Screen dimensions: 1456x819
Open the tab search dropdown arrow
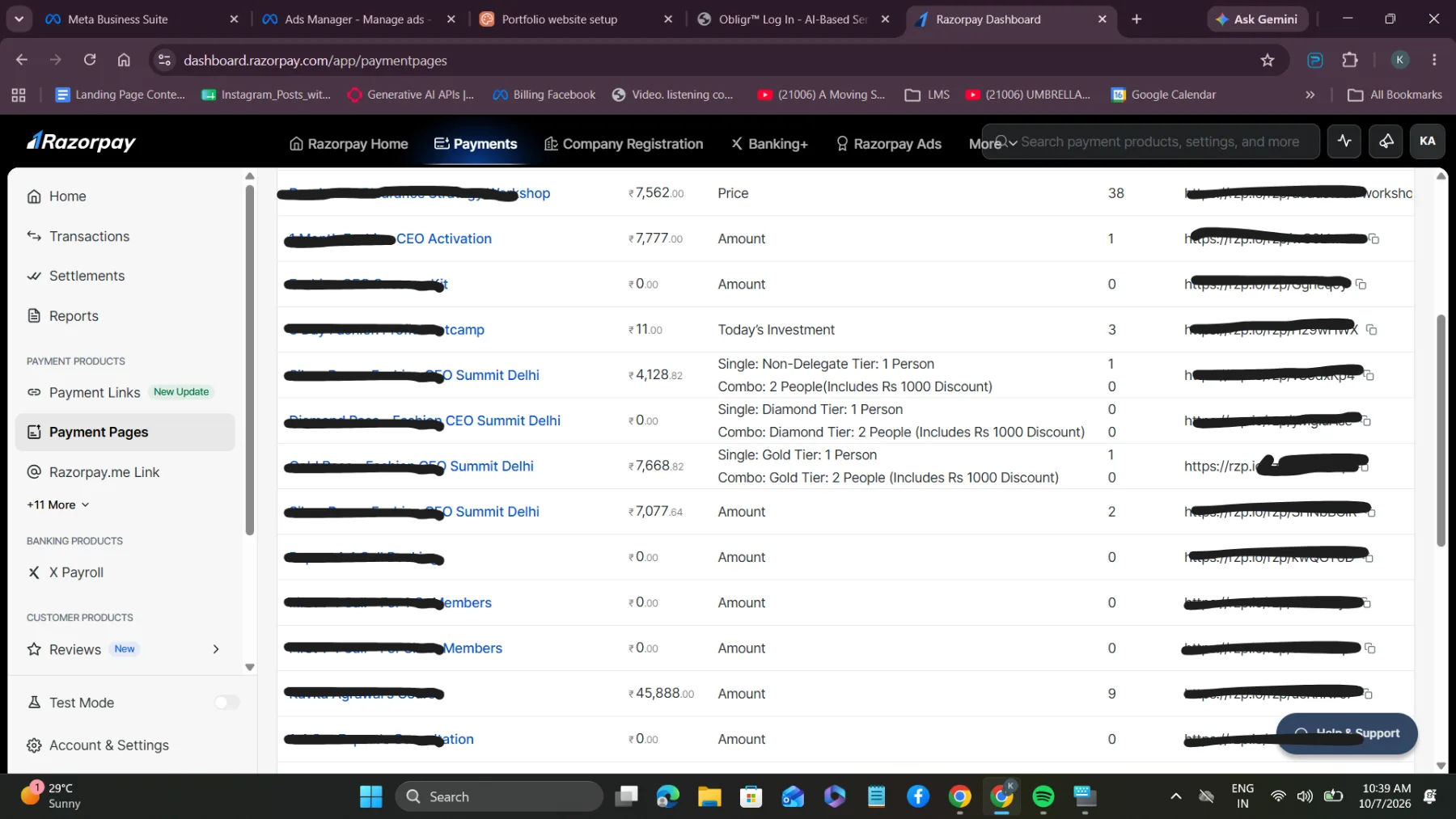19,19
